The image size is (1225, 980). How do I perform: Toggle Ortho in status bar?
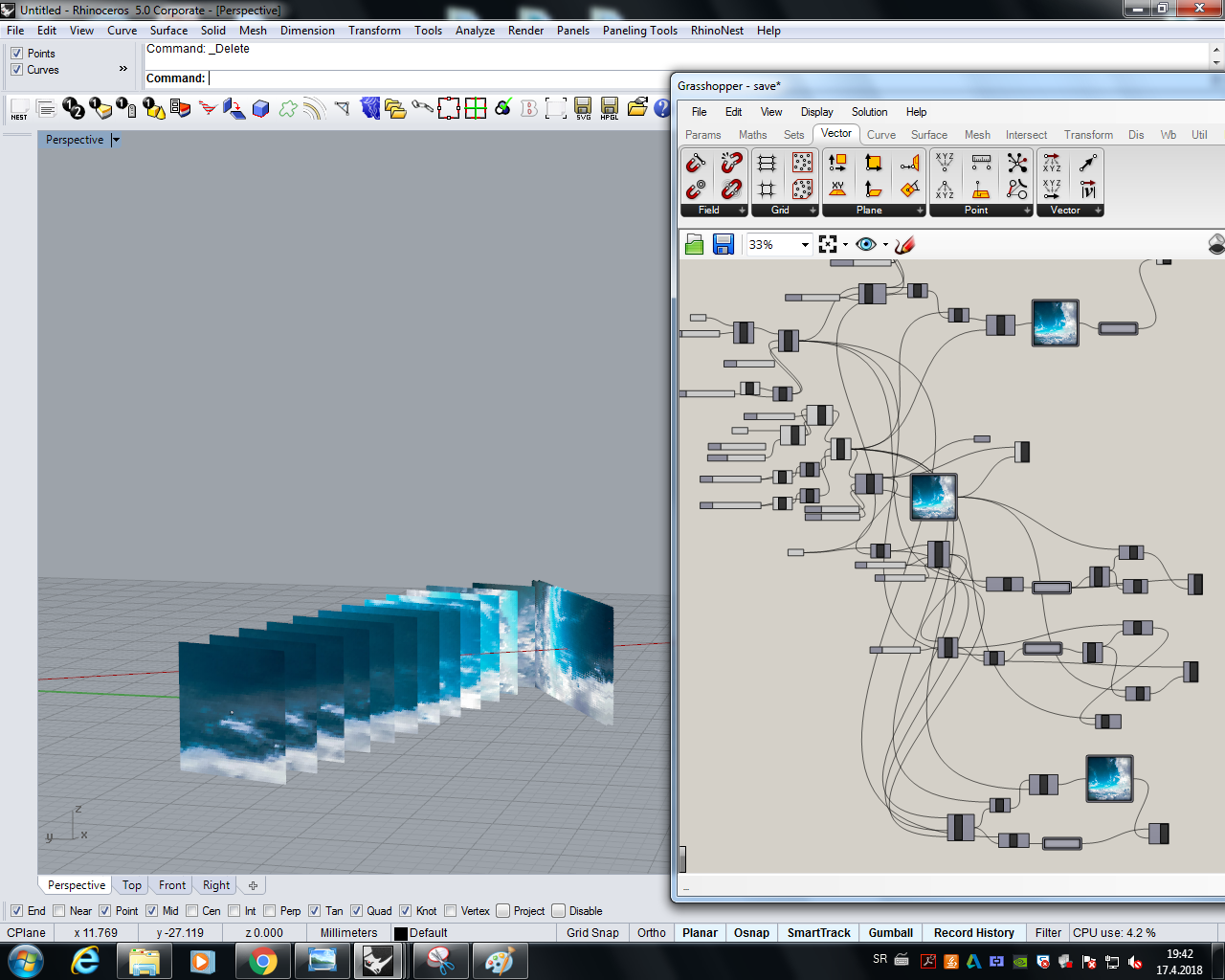651,933
